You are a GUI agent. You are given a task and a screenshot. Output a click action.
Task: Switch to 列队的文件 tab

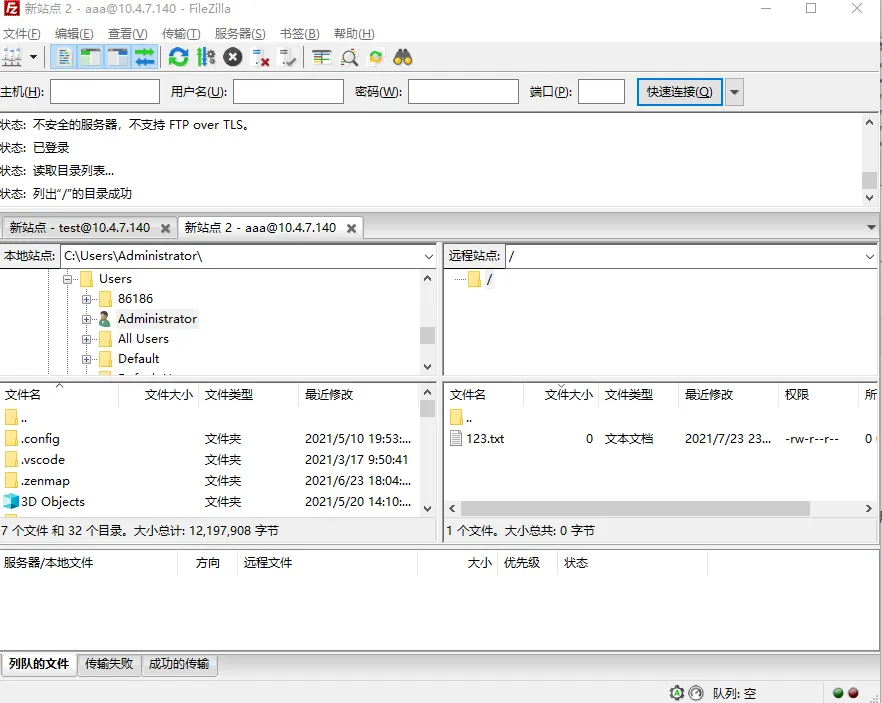[39, 664]
